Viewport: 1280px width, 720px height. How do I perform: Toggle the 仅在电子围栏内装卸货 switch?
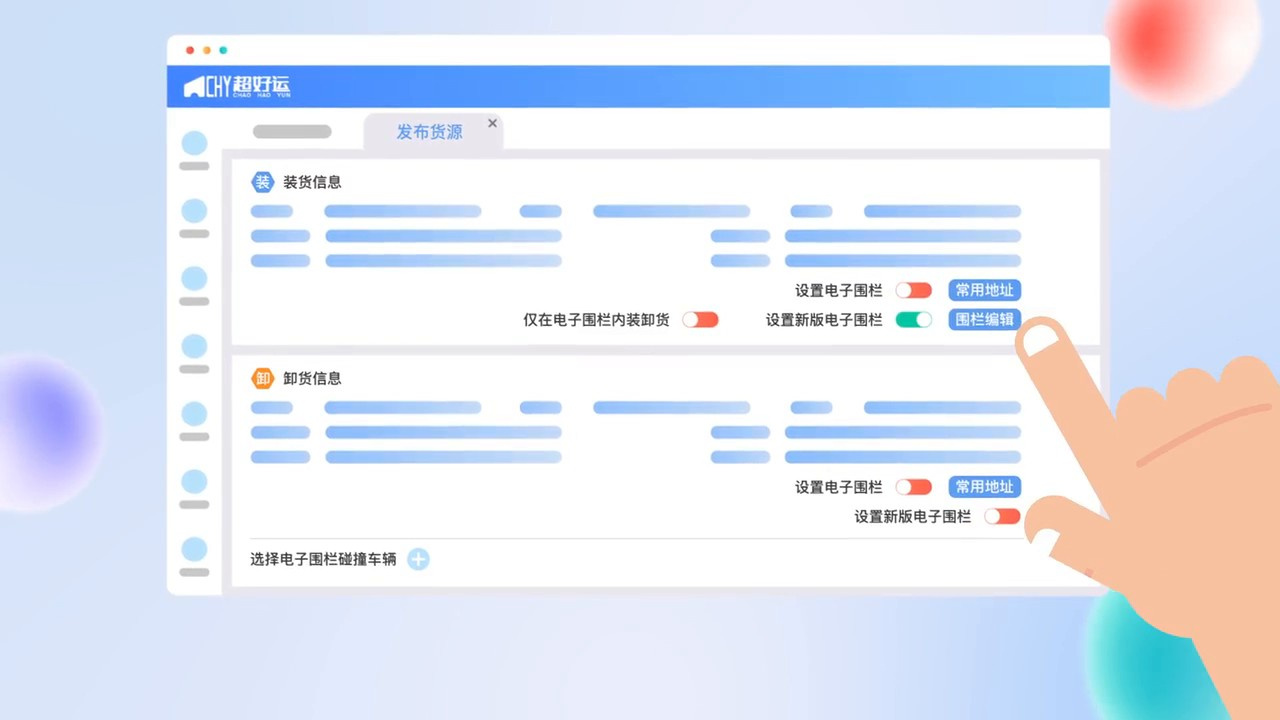pyautogui.click(x=700, y=320)
